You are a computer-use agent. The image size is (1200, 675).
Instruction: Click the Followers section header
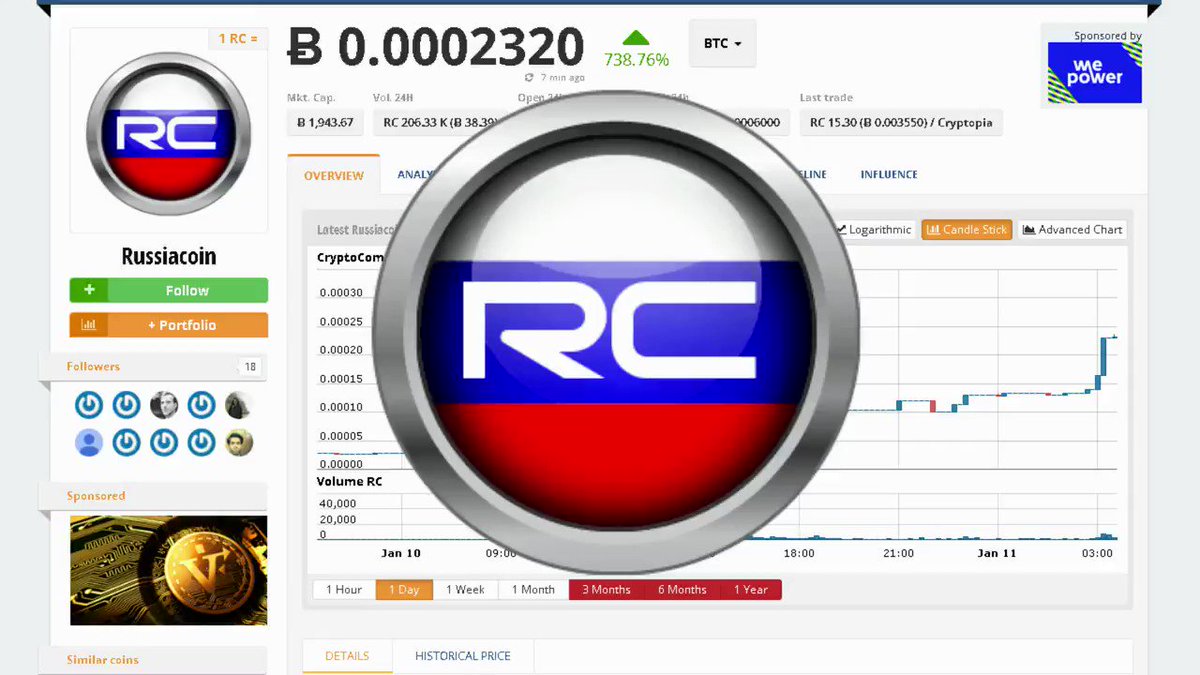click(x=93, y=367)
